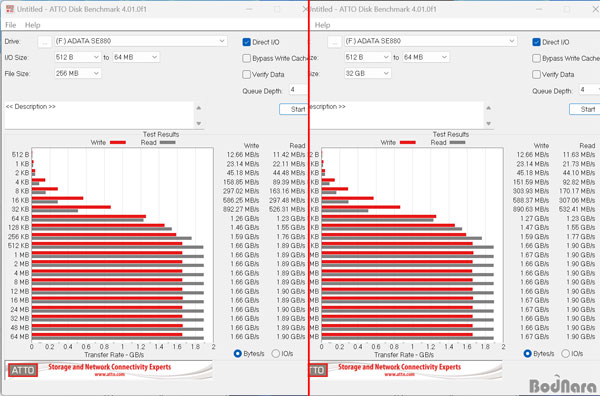Click description scroll down arrow, right window
This screenshot has height=396, width=600.
coord(488,123)
